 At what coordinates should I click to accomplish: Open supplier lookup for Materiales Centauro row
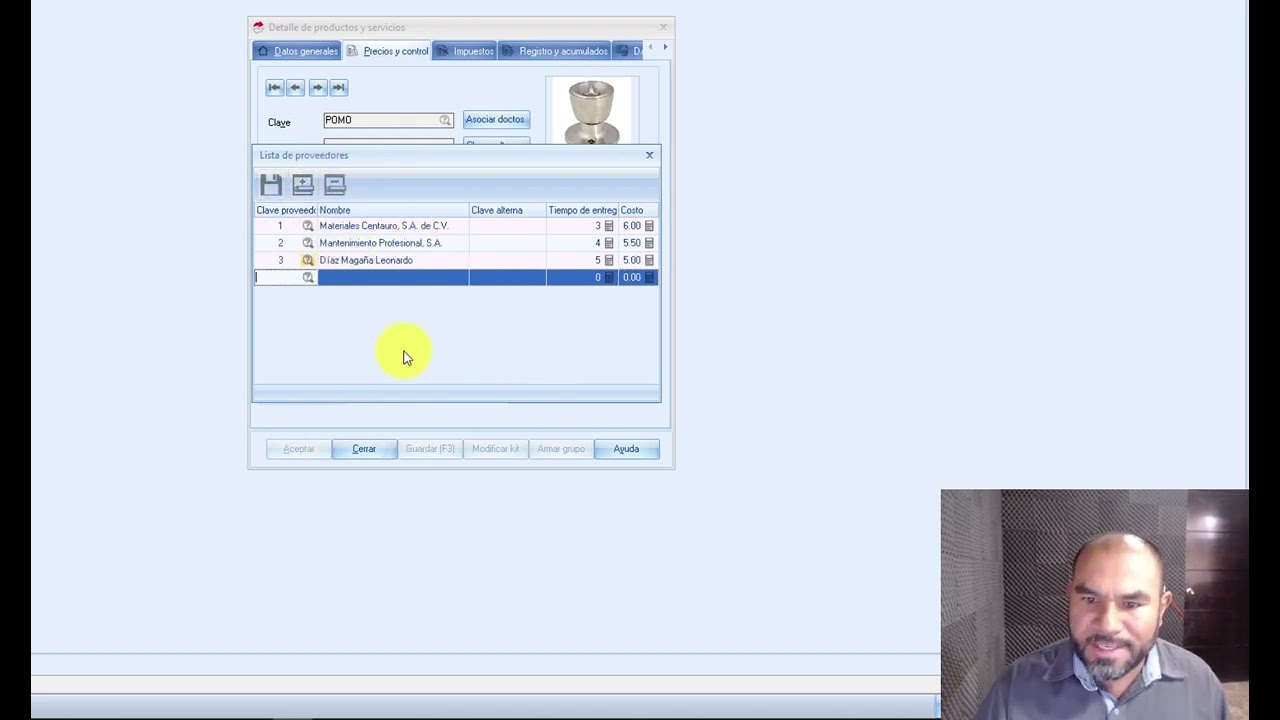pos(308,226)
